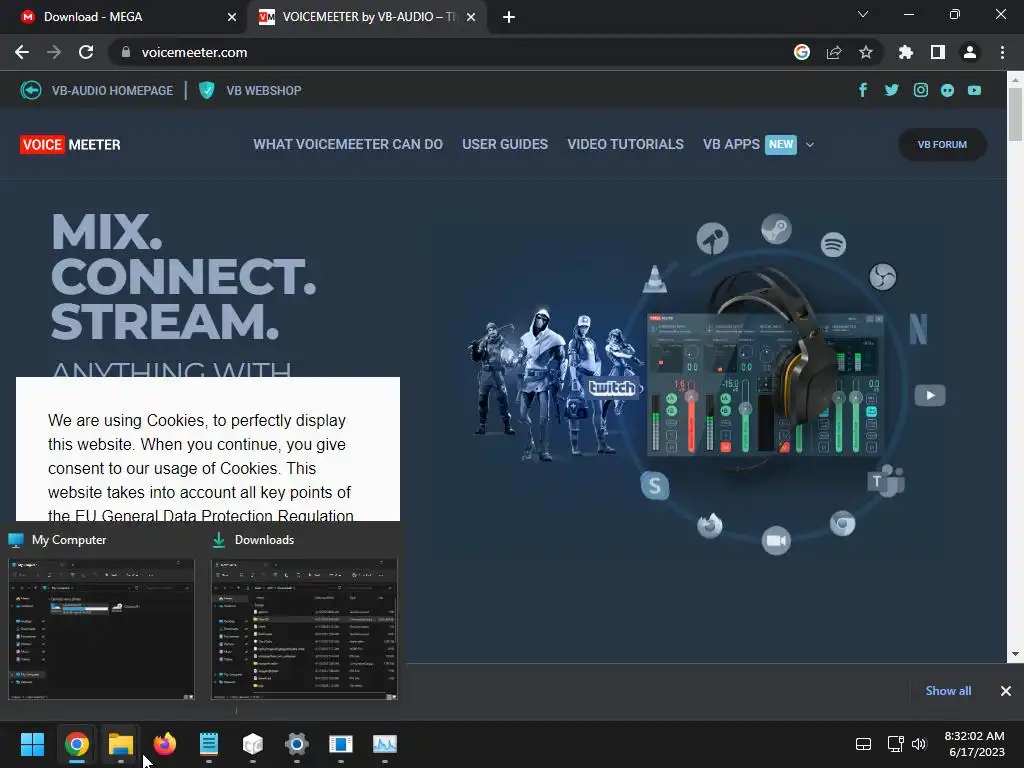The image size is (1024, 768).
Task: Click the VB-Audio homepage arrow icon
Action: pos(31,90)
